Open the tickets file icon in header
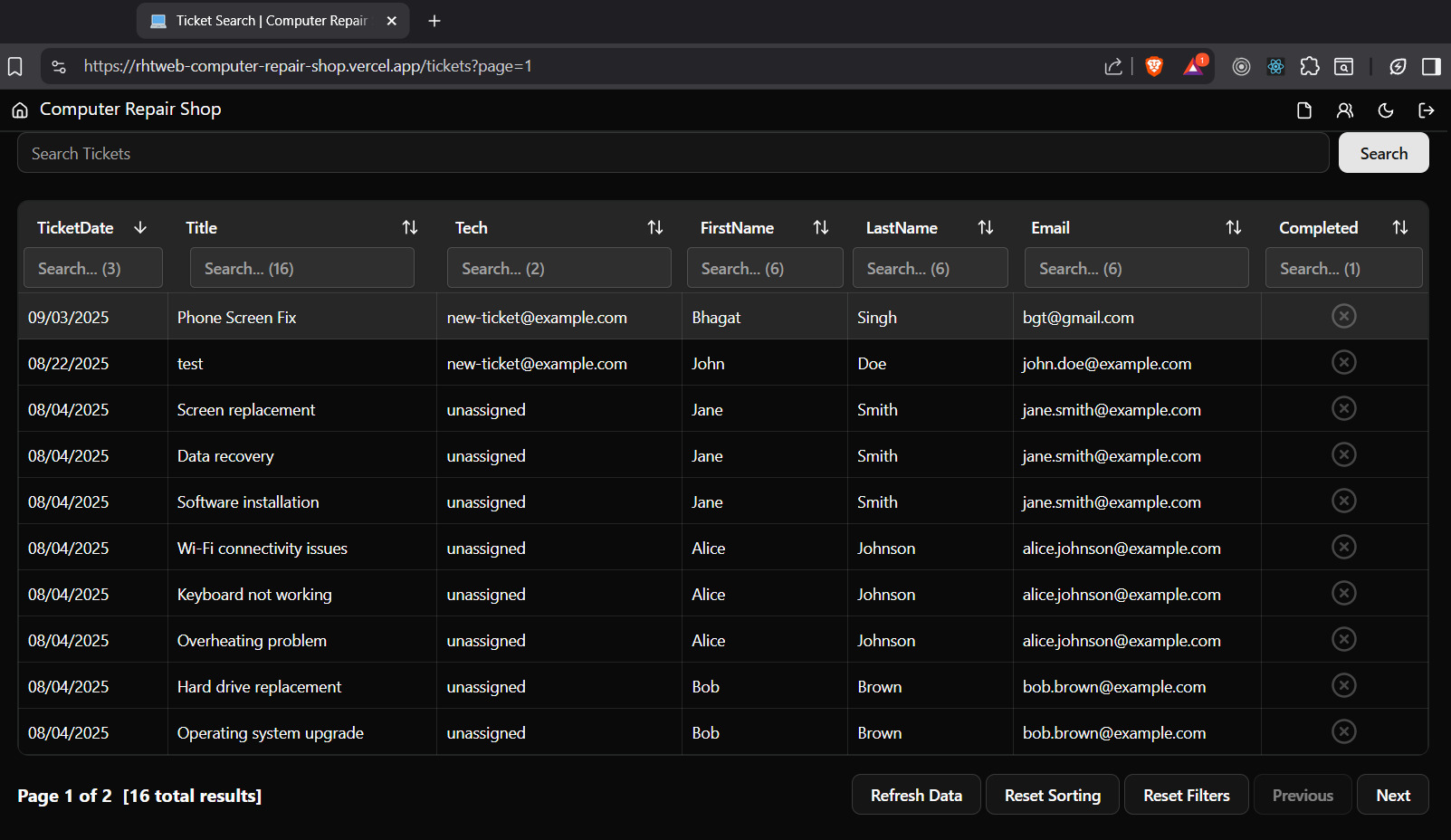The width and height of the screenshot is (1451, 840). (x=1304, y=110)
